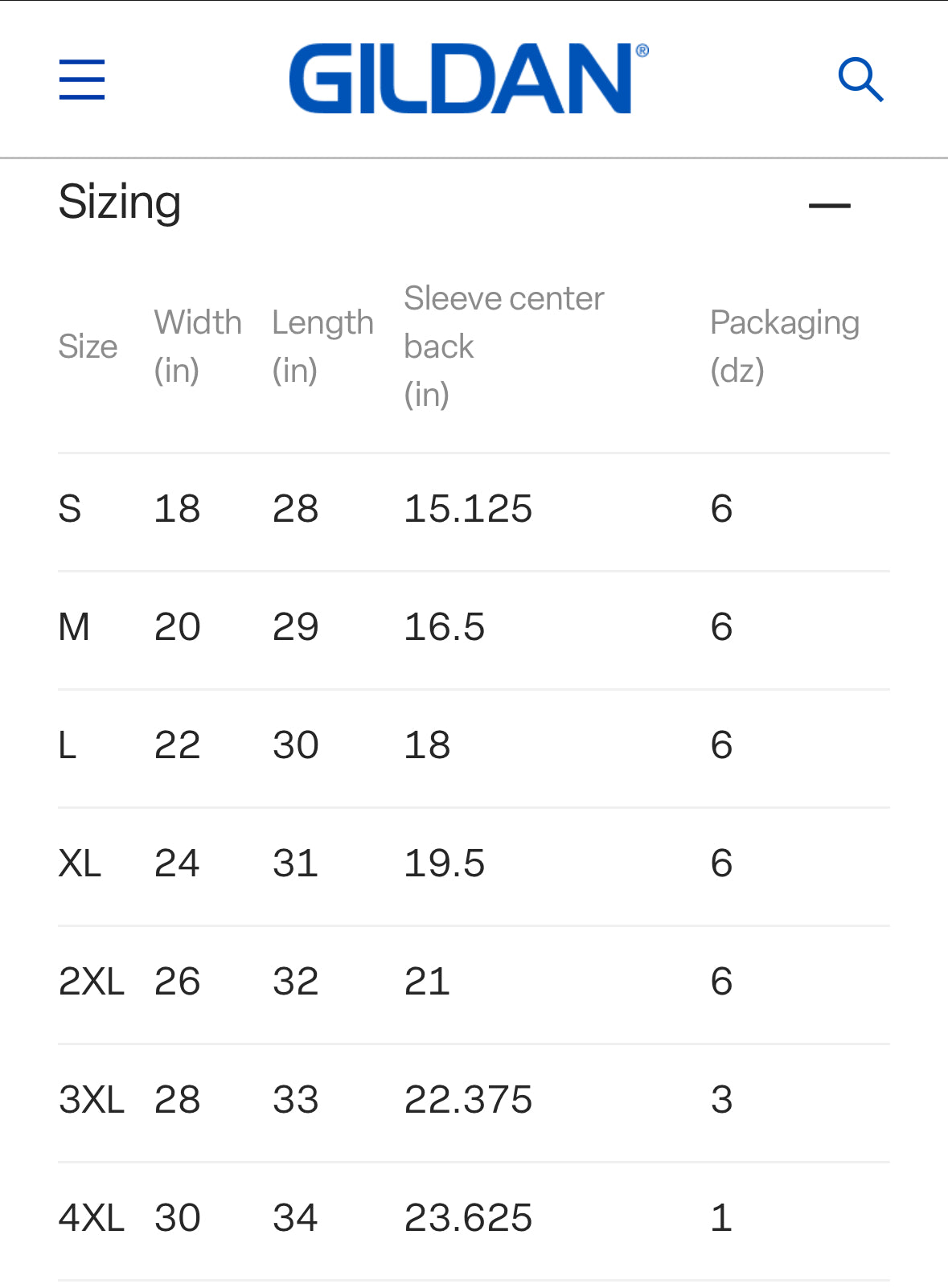Click the Packaging (dz) column header
Viewport: 948px width, 1288px height.
(784, 346)
